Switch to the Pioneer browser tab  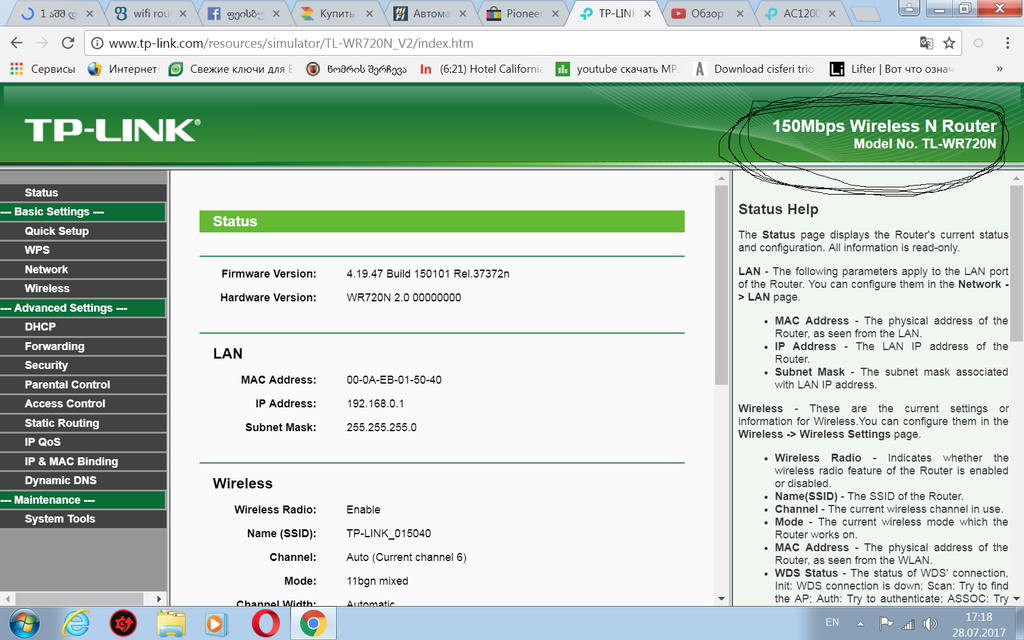pyautogui.click(x=522, y=13)
